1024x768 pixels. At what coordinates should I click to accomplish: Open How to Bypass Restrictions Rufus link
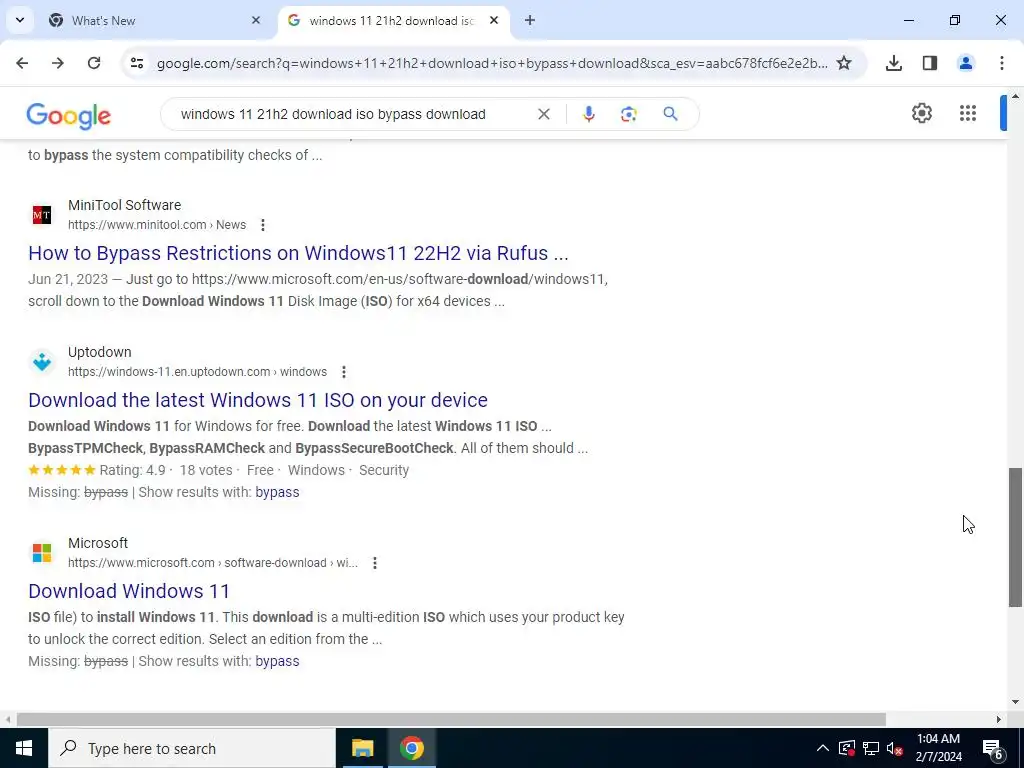click(298, 253)
